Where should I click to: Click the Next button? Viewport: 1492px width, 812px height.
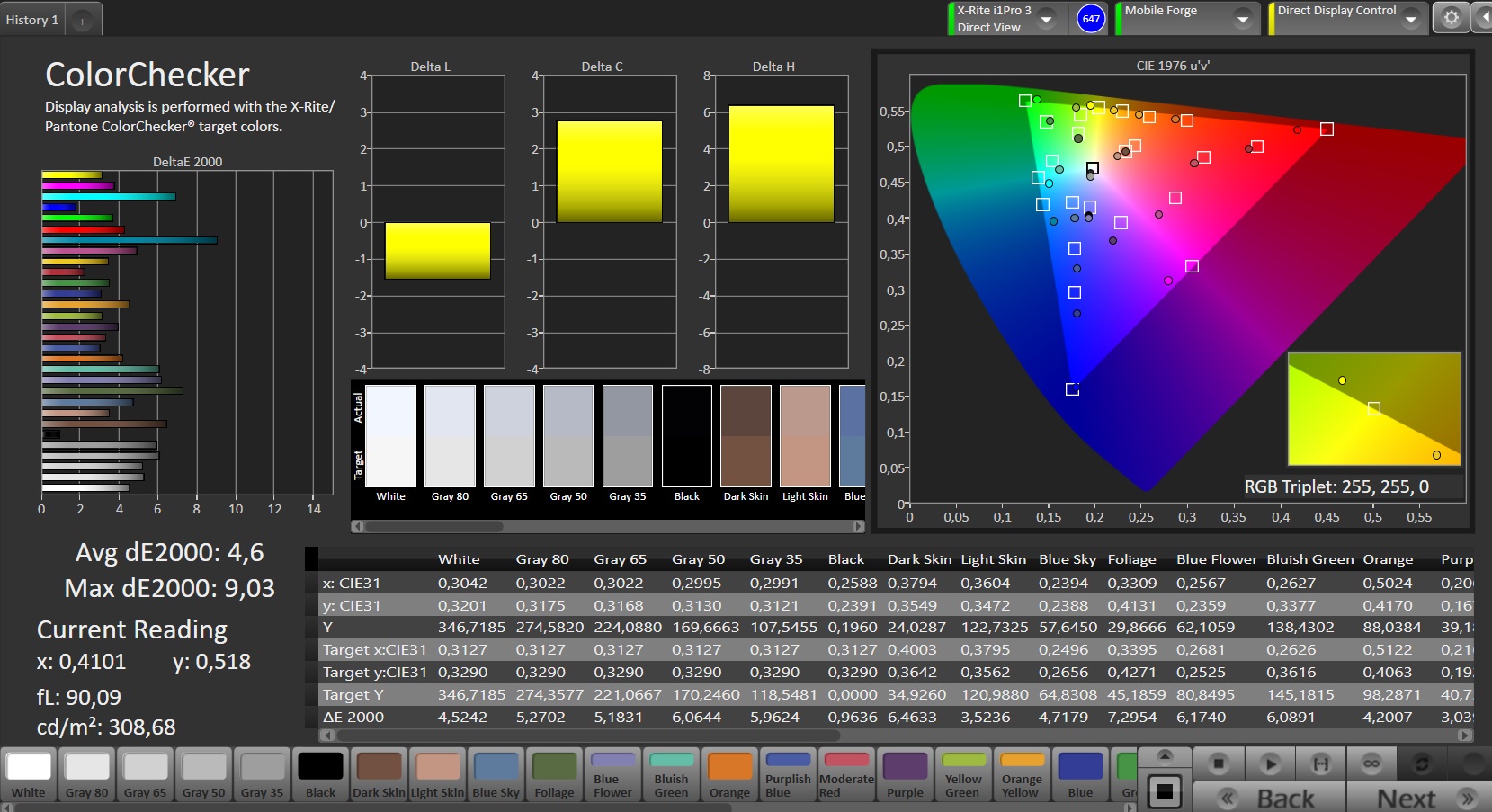[x=1418, y=798]
